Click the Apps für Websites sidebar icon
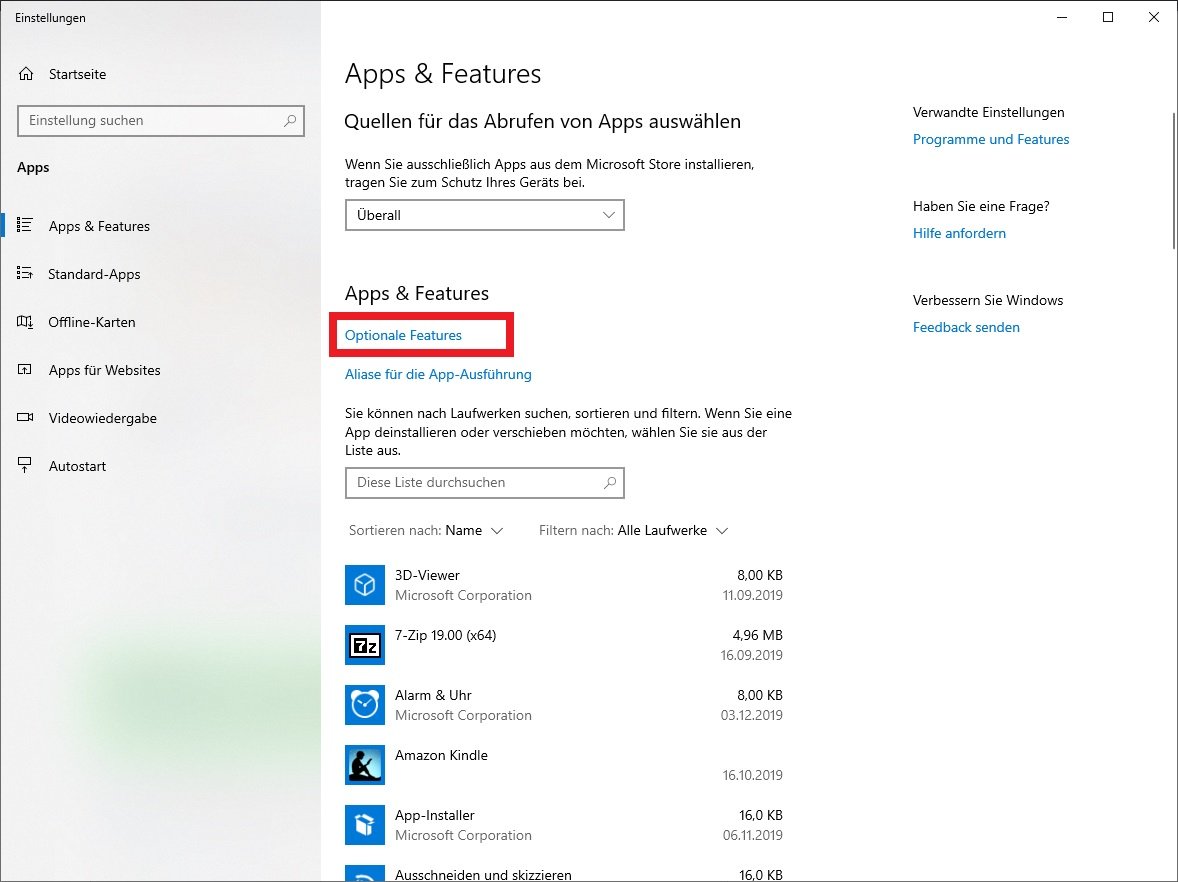 (x=27, y=370)
